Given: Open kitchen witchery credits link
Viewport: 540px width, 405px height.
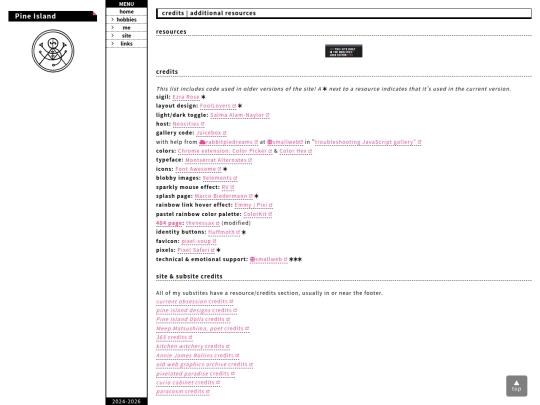Looking at the screenshot, I should [193, 347].
